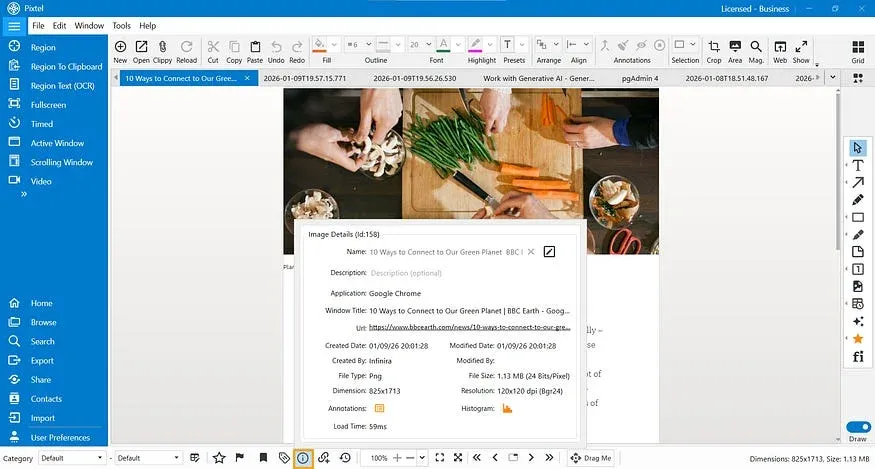Click the Reload icon
The image size is (875, 469).
186,46
